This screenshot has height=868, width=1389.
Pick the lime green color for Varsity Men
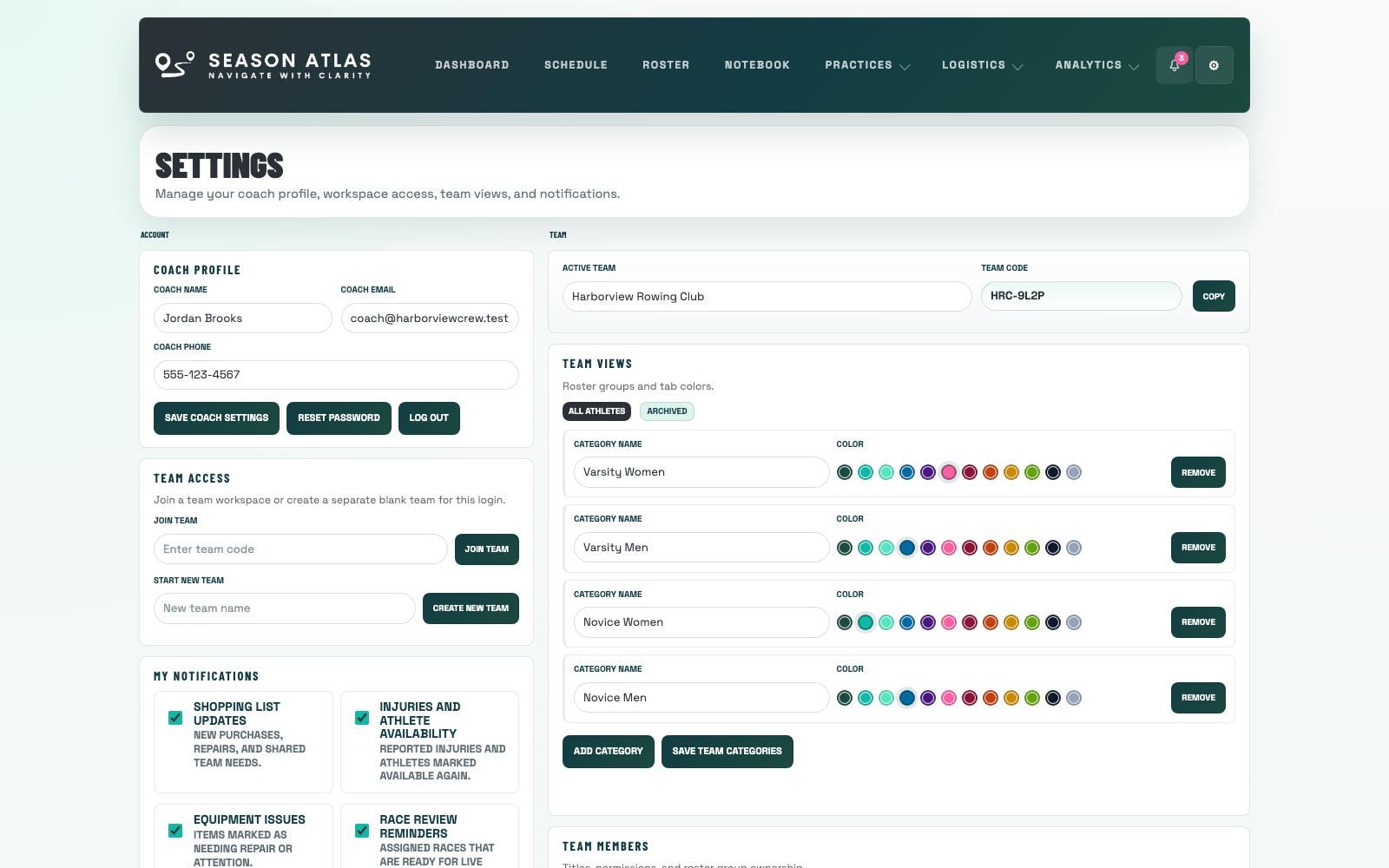1032,548
